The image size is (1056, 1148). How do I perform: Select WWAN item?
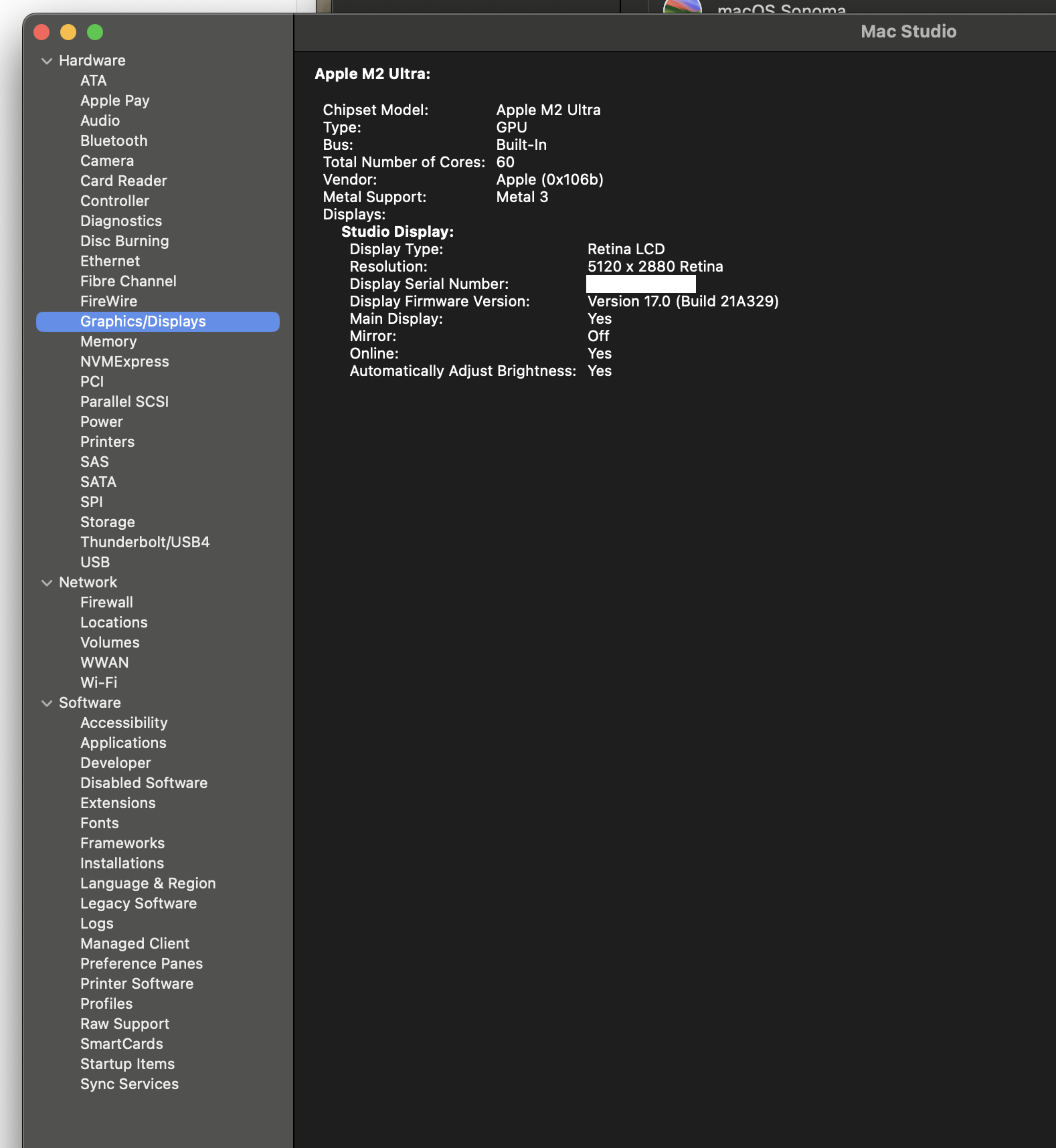tap(104, 662)
